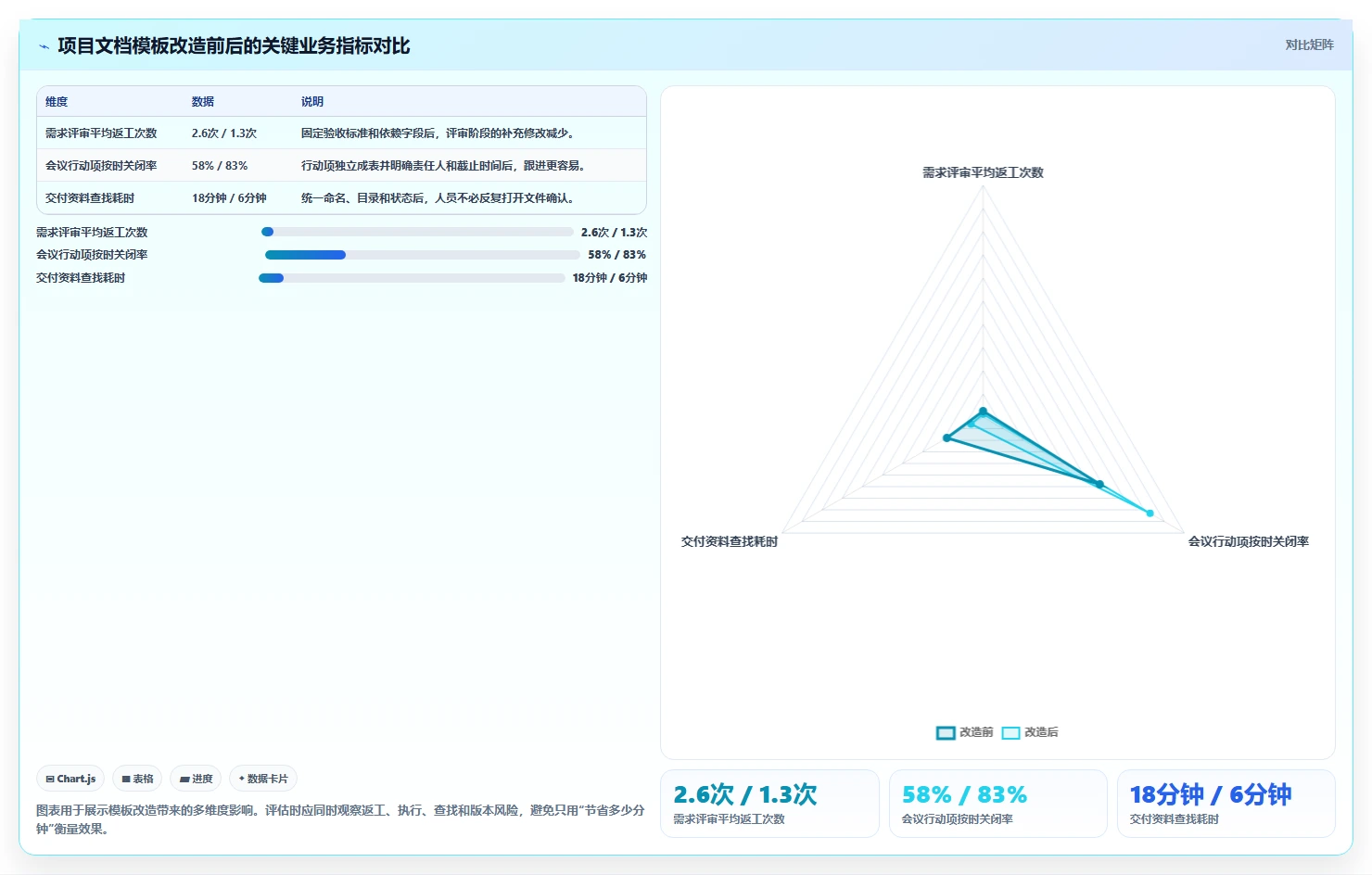Click radar axis label 交付资料查找耗时

pos(730,541)
